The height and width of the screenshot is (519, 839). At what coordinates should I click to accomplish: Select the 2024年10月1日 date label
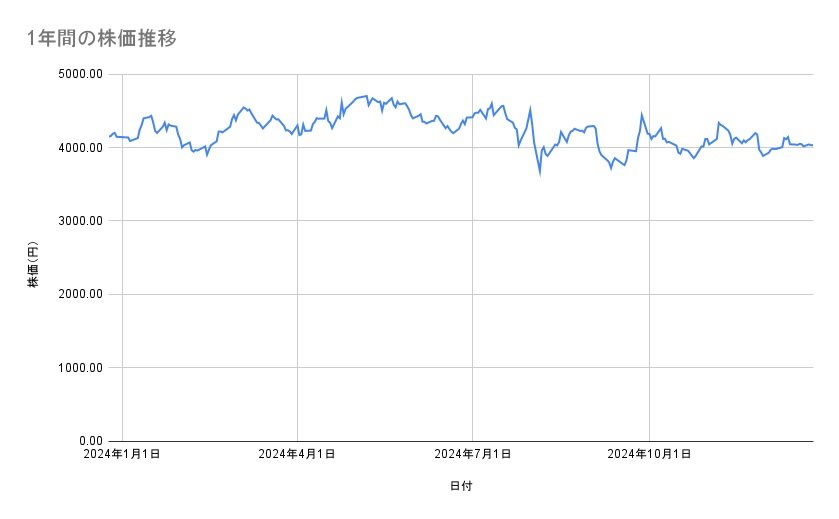(x=650, y=455)
